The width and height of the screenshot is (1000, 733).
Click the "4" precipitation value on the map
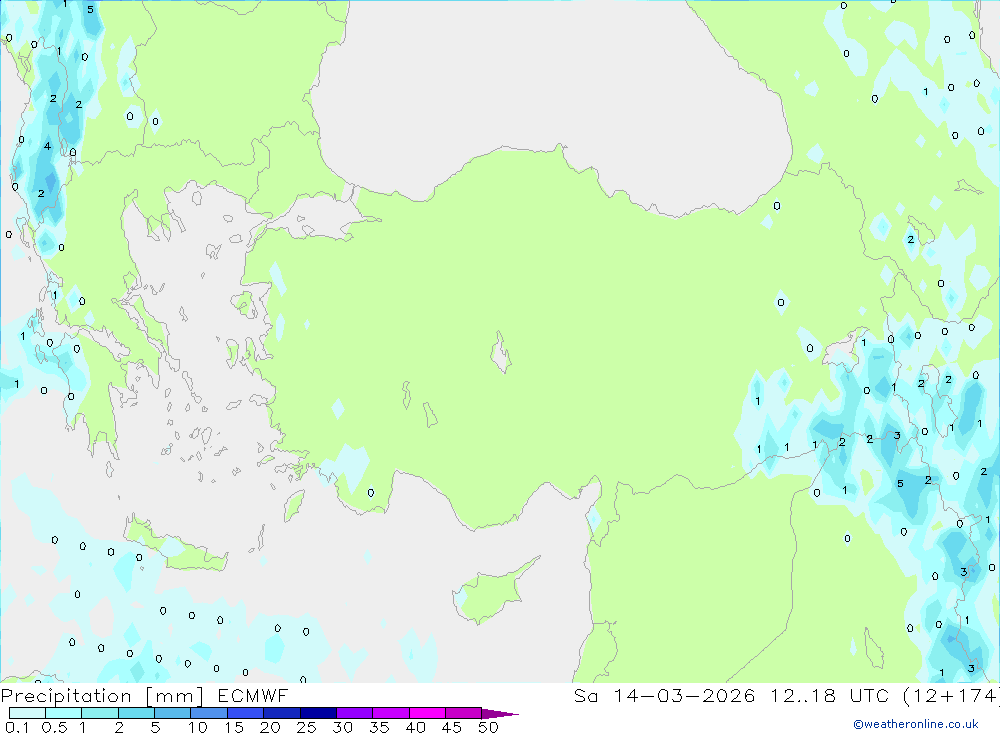click(x=47, y=146)
